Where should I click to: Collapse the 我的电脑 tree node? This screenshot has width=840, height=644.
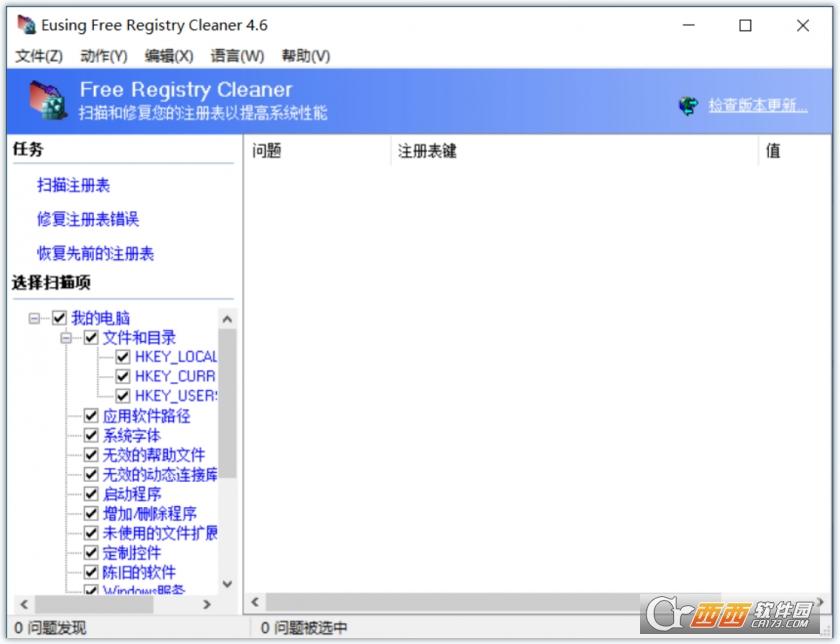click(36, 318)
